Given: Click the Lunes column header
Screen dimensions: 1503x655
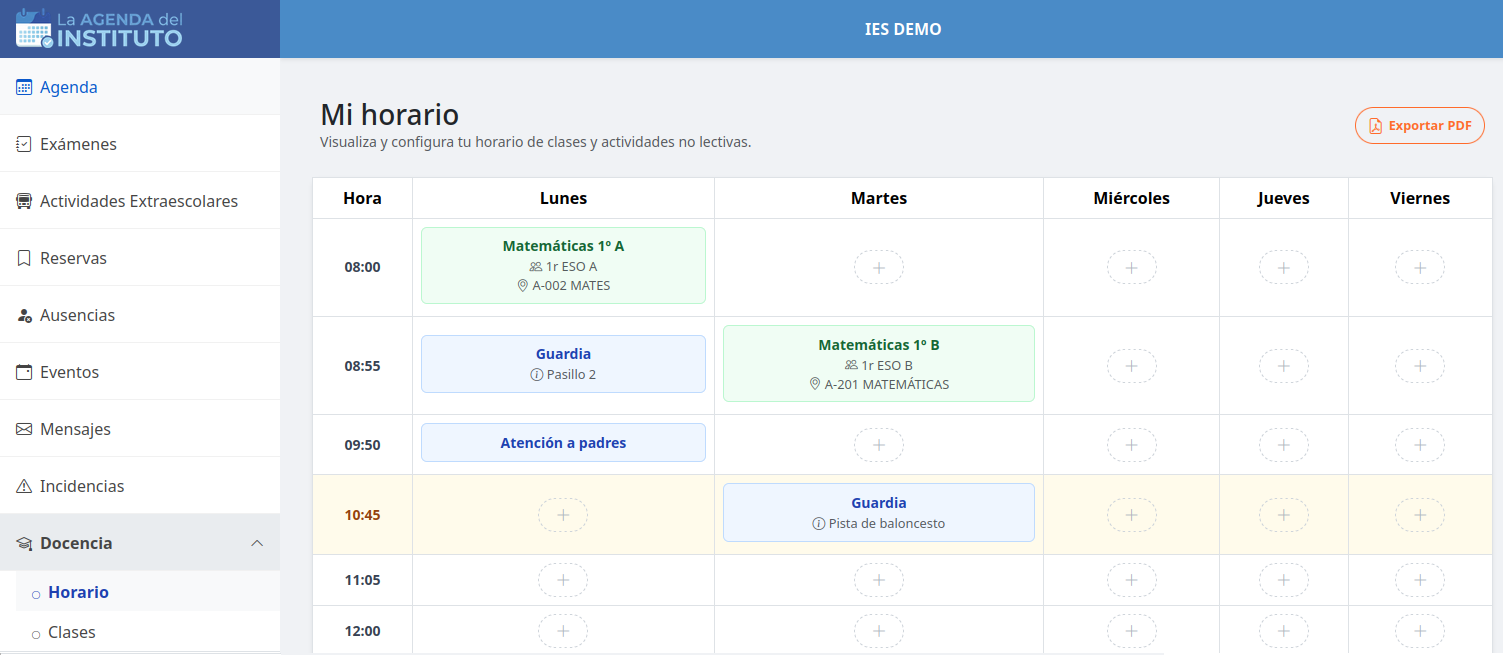Looking at the screenshot, I should click(563, 198).
